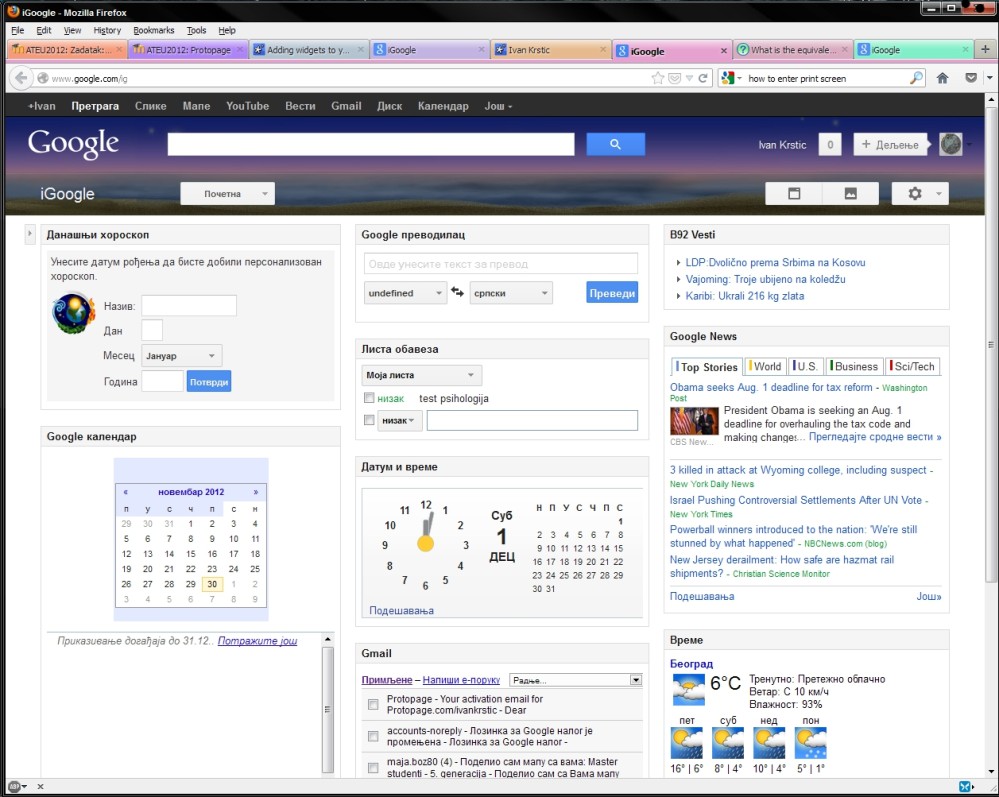The image size is (999, 797).
Task: Select the Protopage email checkbox
Action: (x=373, y=704)
